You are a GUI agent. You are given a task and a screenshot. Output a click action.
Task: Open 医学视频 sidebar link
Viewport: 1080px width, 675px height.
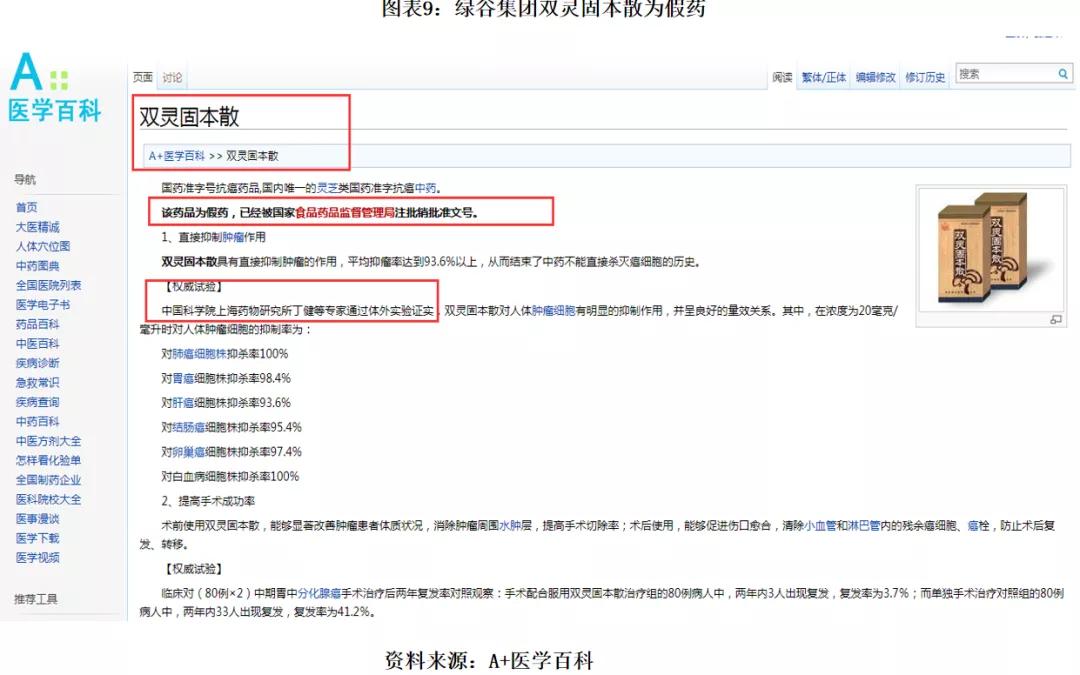coord(38,557)
